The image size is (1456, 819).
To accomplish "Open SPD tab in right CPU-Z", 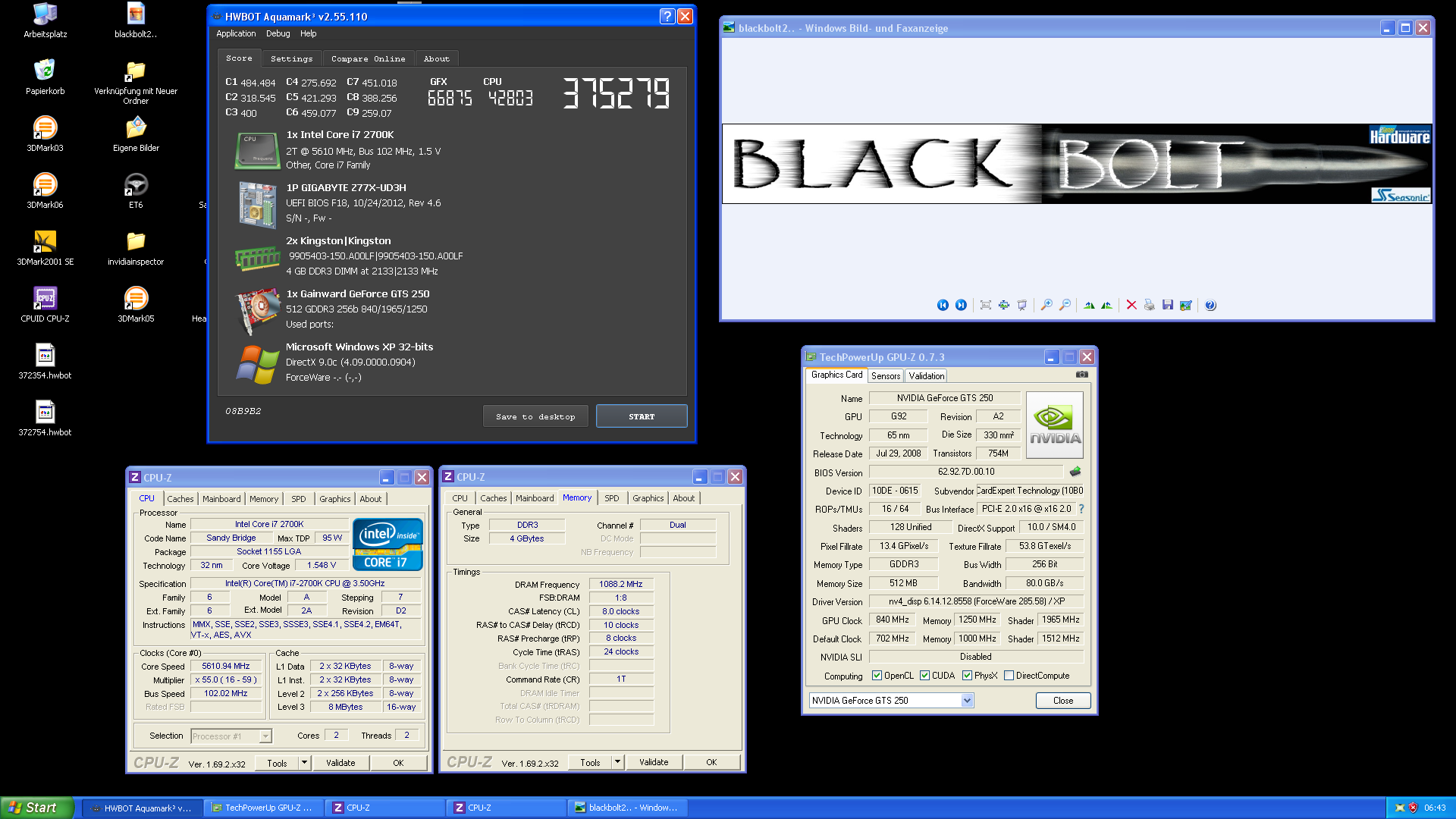I will pos(611,498).
